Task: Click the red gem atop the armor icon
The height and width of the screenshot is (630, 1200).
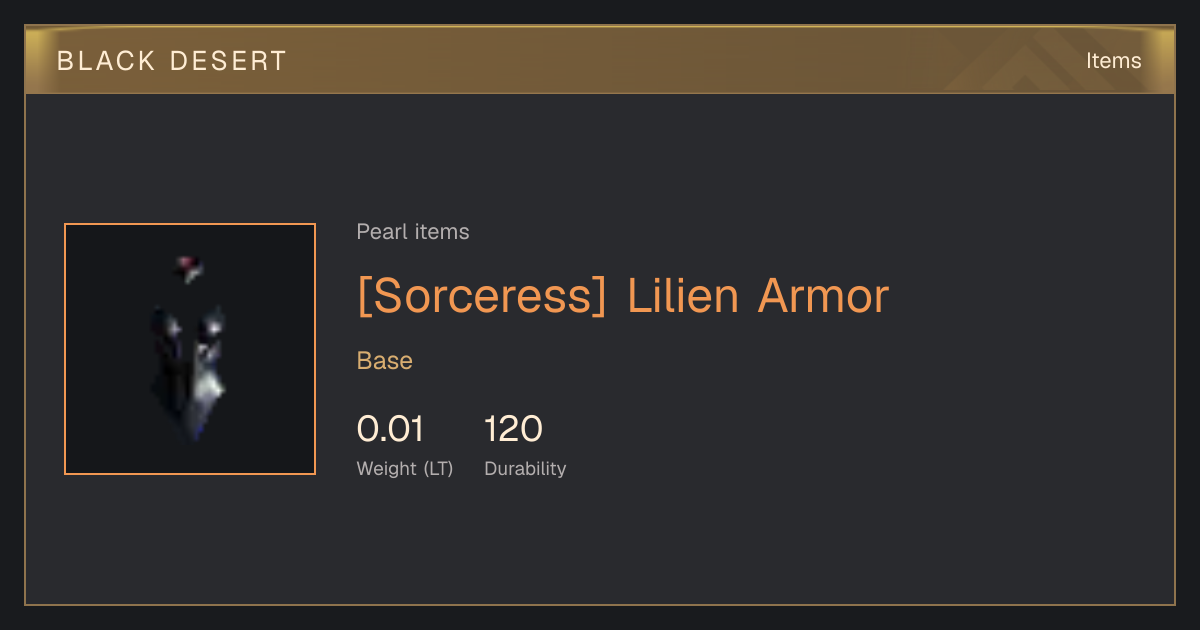Action: click(x=189, y=267)
